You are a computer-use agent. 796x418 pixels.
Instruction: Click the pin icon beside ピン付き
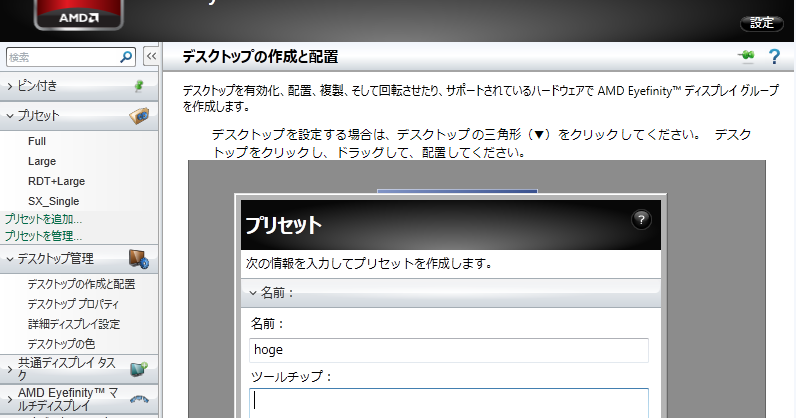pos(139,86)
